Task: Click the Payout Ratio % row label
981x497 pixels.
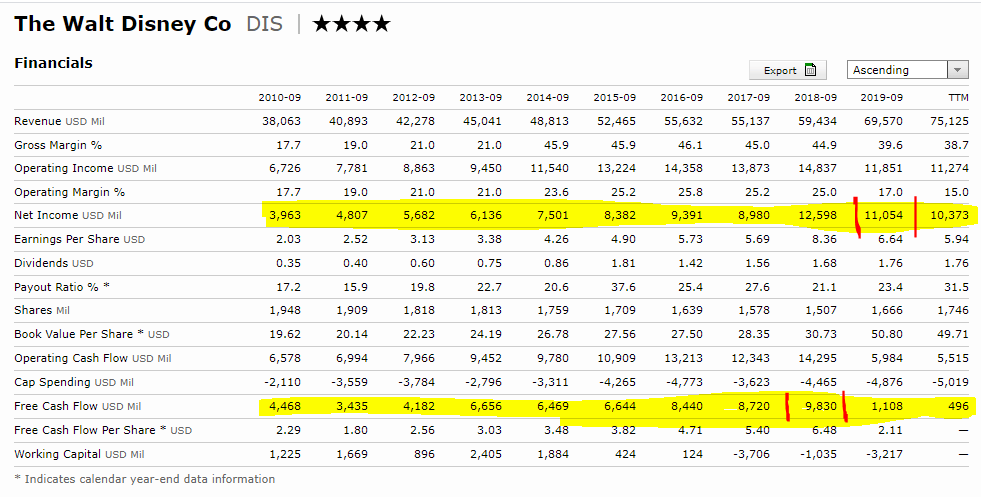Action: coord(62,287)
